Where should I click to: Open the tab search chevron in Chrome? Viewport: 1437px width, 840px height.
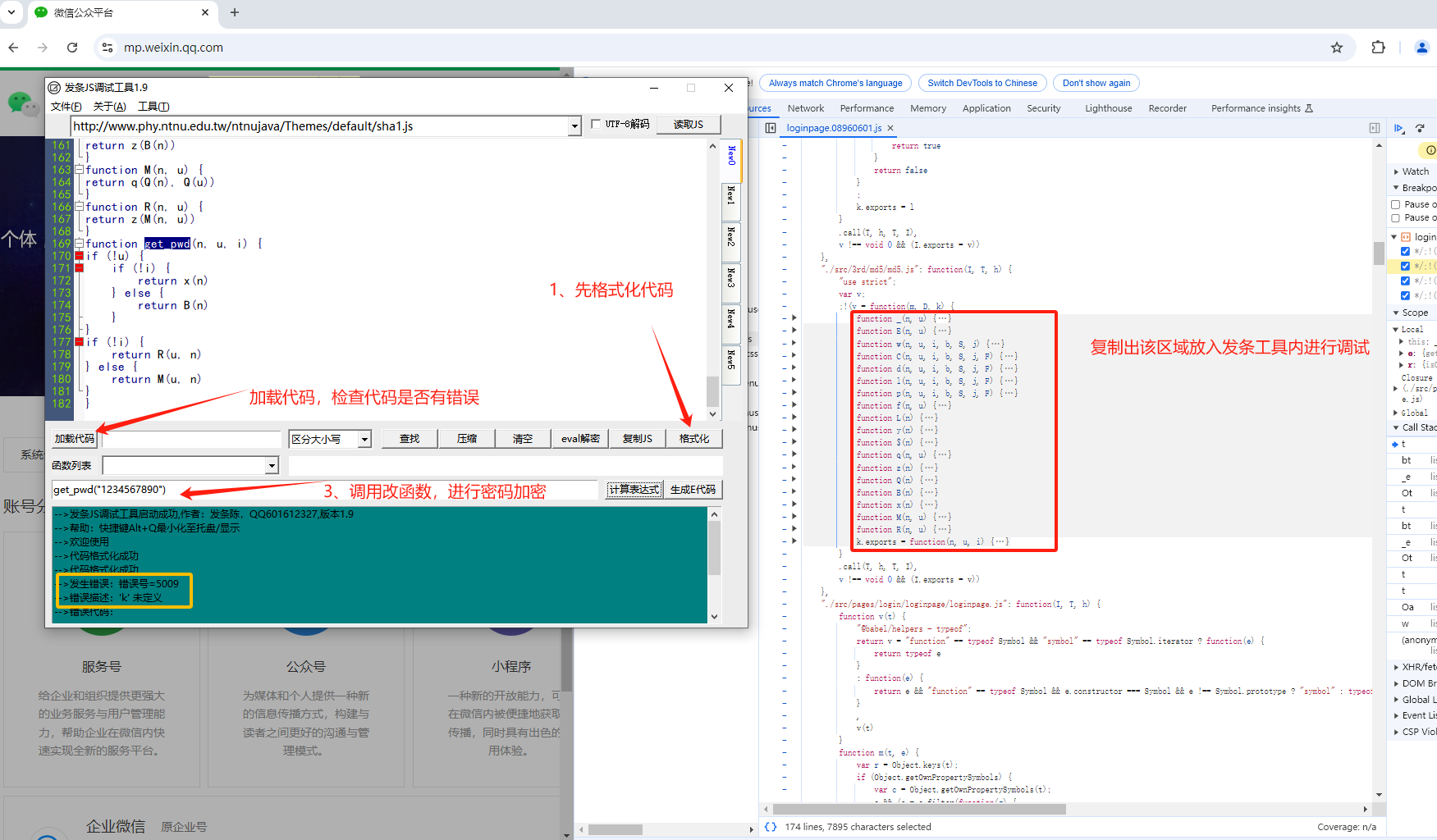click(11, 12)
